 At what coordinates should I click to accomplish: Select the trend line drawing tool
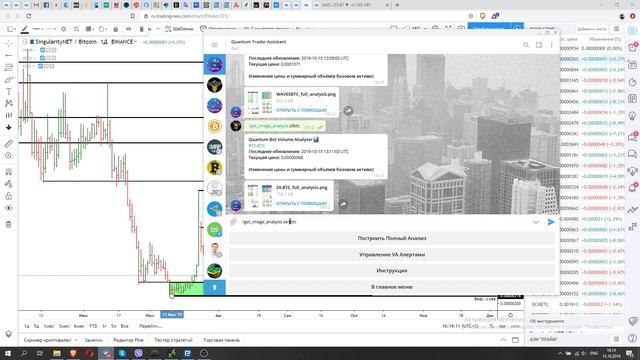pos(9,55)
